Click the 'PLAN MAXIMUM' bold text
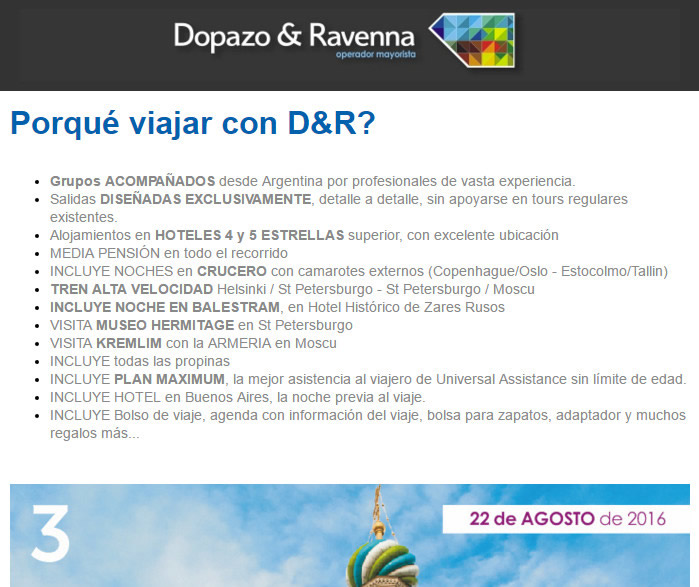The image size is (699, 587). pos(170,379)
